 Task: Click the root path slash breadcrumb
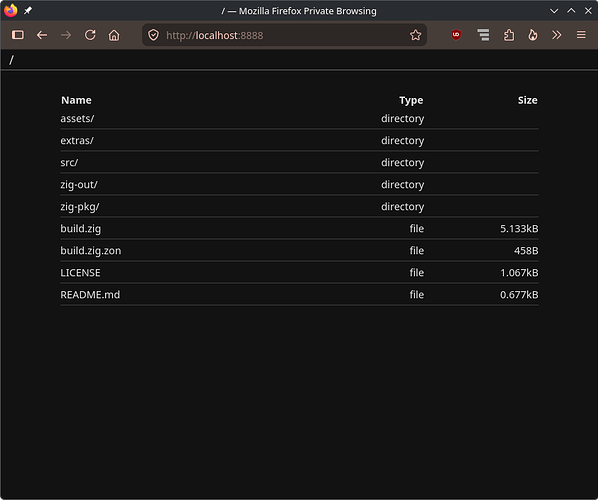11,60
